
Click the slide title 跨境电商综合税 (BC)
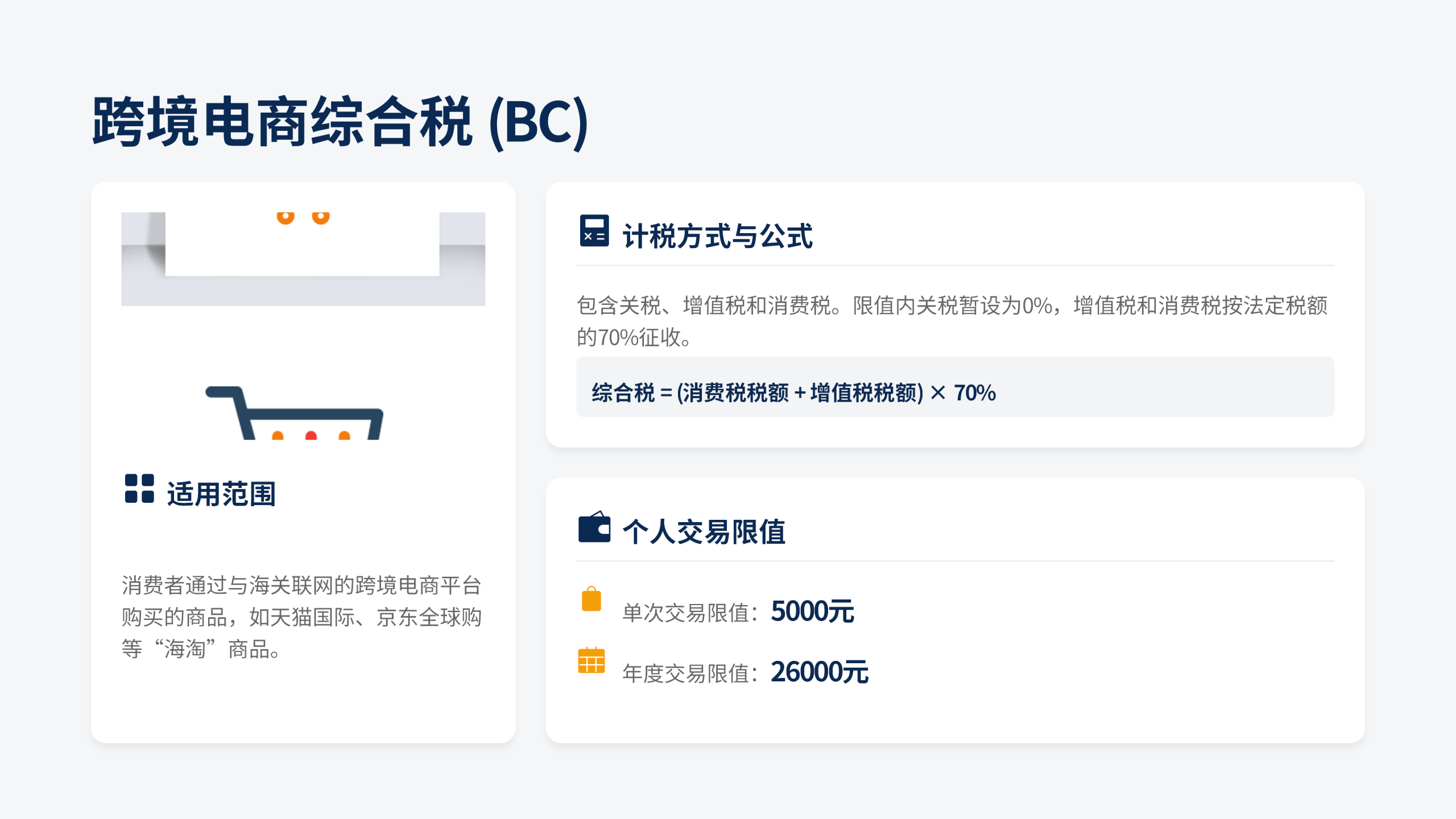(x=340, y=122)
